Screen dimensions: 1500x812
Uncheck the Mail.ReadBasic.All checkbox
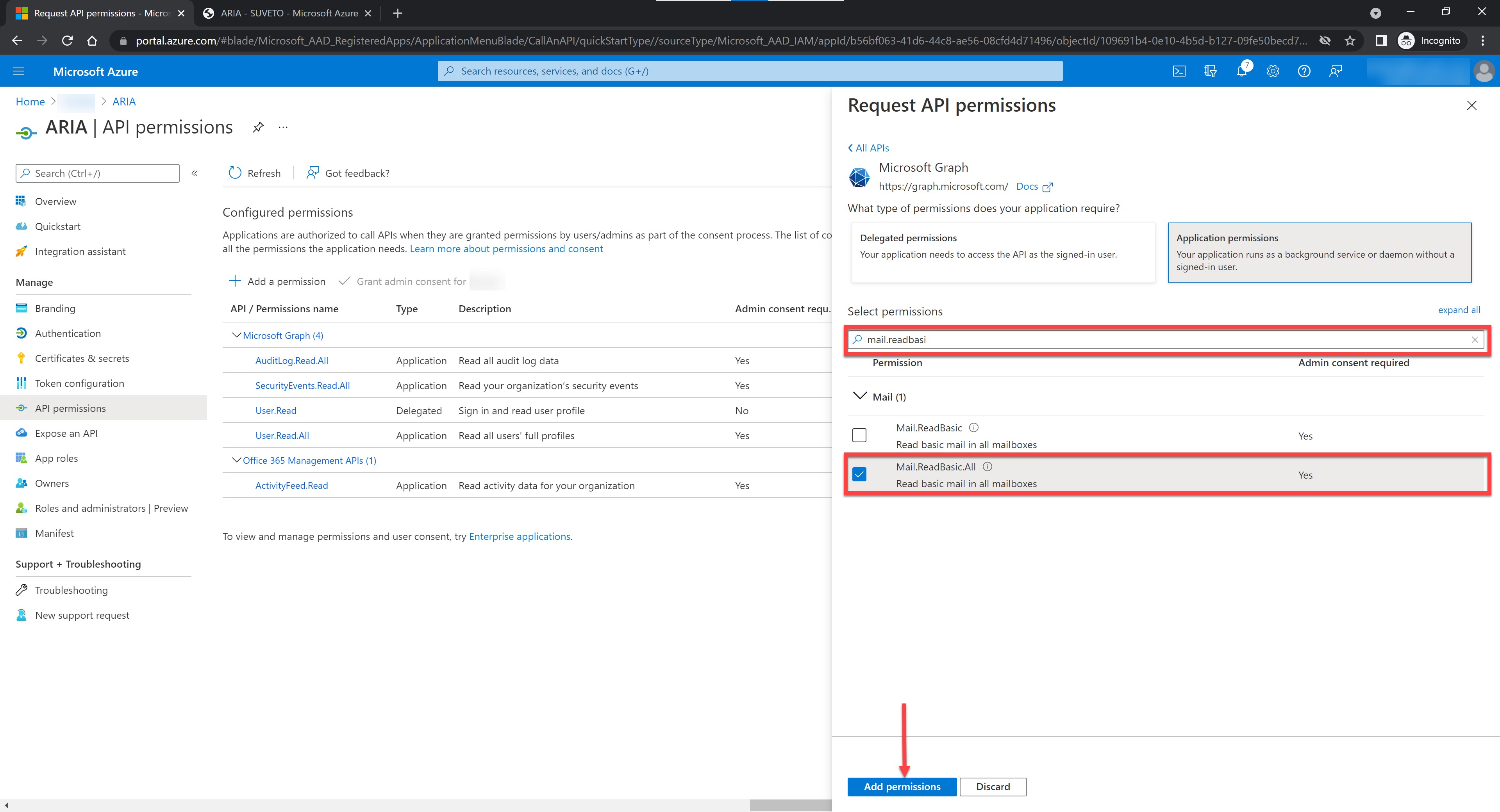pyautogui.click(x=859, y=474)
